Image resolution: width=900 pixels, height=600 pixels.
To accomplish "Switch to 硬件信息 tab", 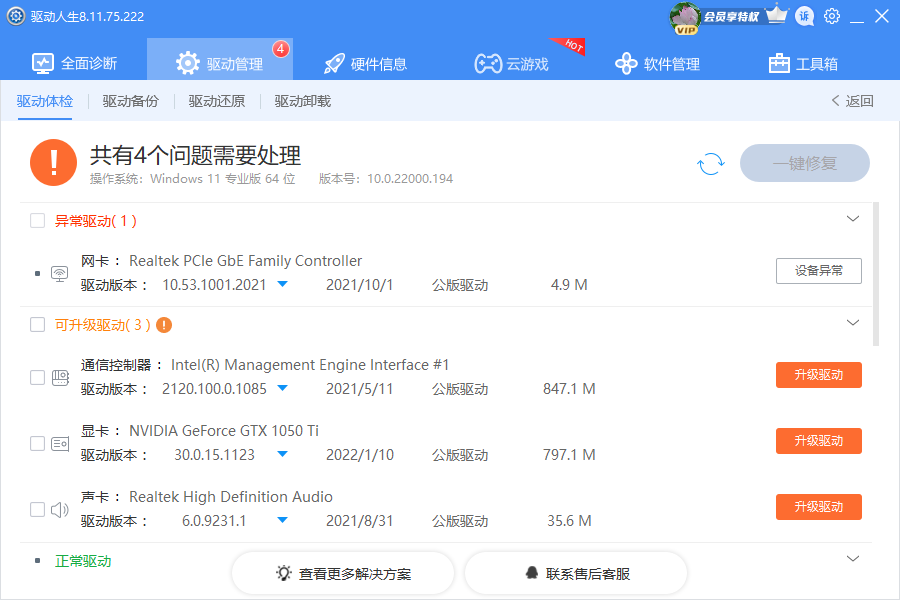I will [365, 63].
